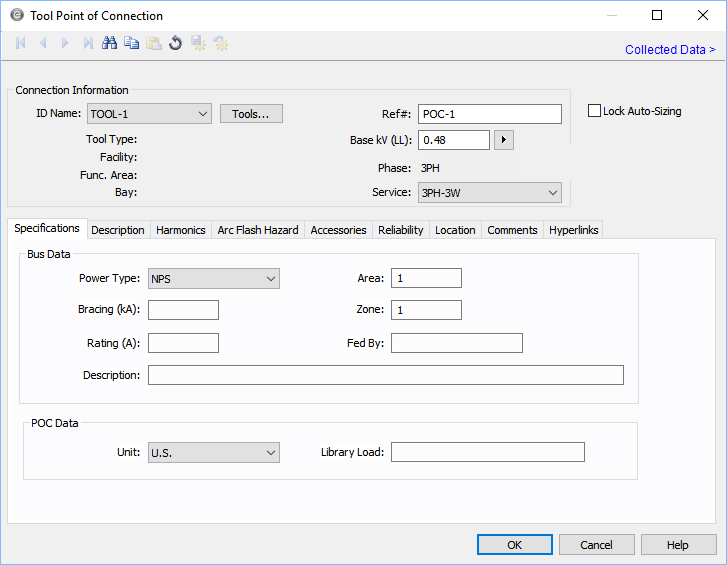Viewport: 727px width, 565px height.
Task: Go to previous record arrow
Action: coord(43,43)
